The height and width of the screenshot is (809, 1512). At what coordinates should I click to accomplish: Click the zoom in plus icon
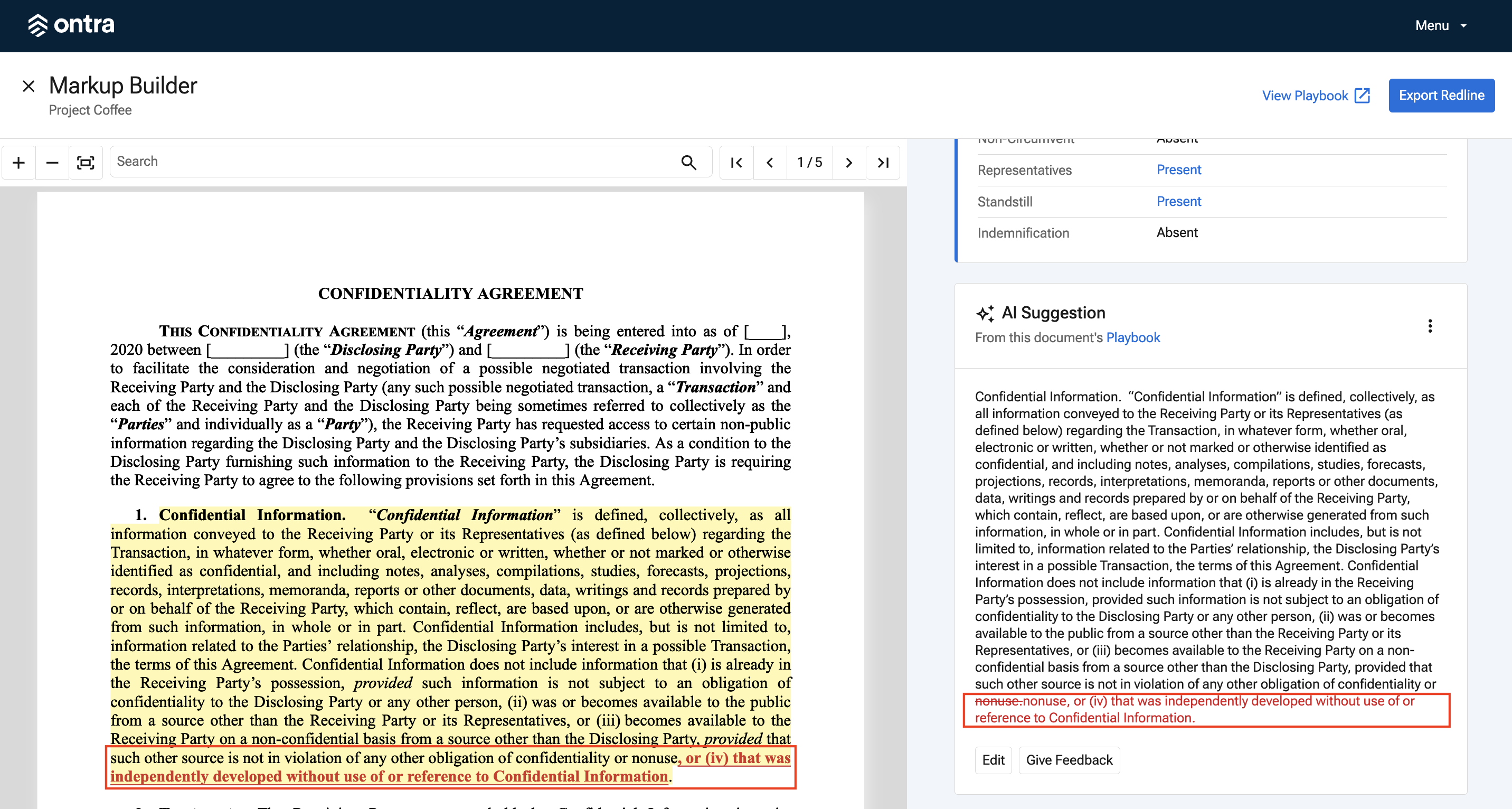point(19,163)
